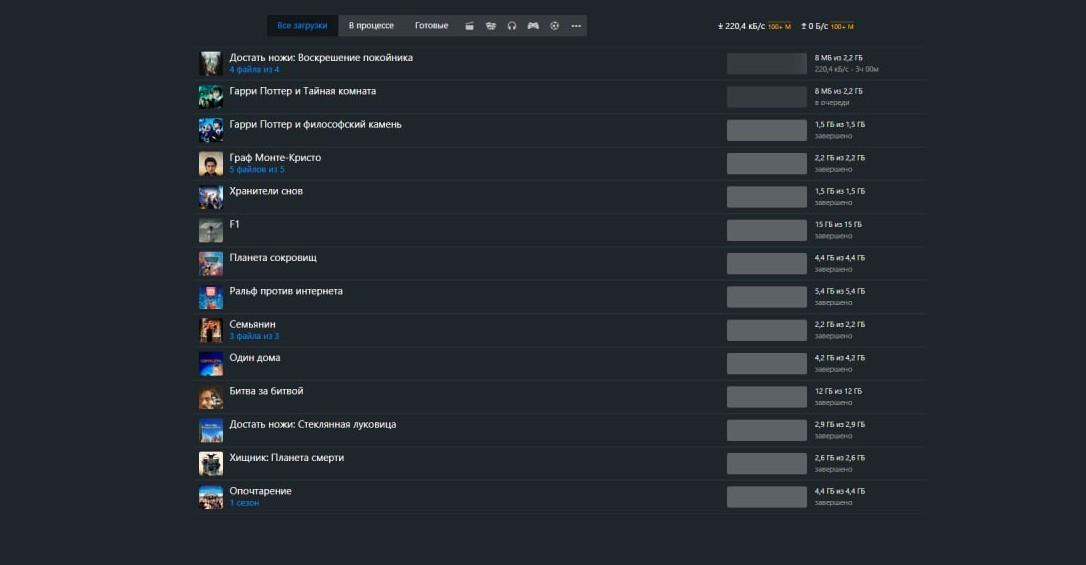Click the progress bar for F1

[x=766, y=230]
